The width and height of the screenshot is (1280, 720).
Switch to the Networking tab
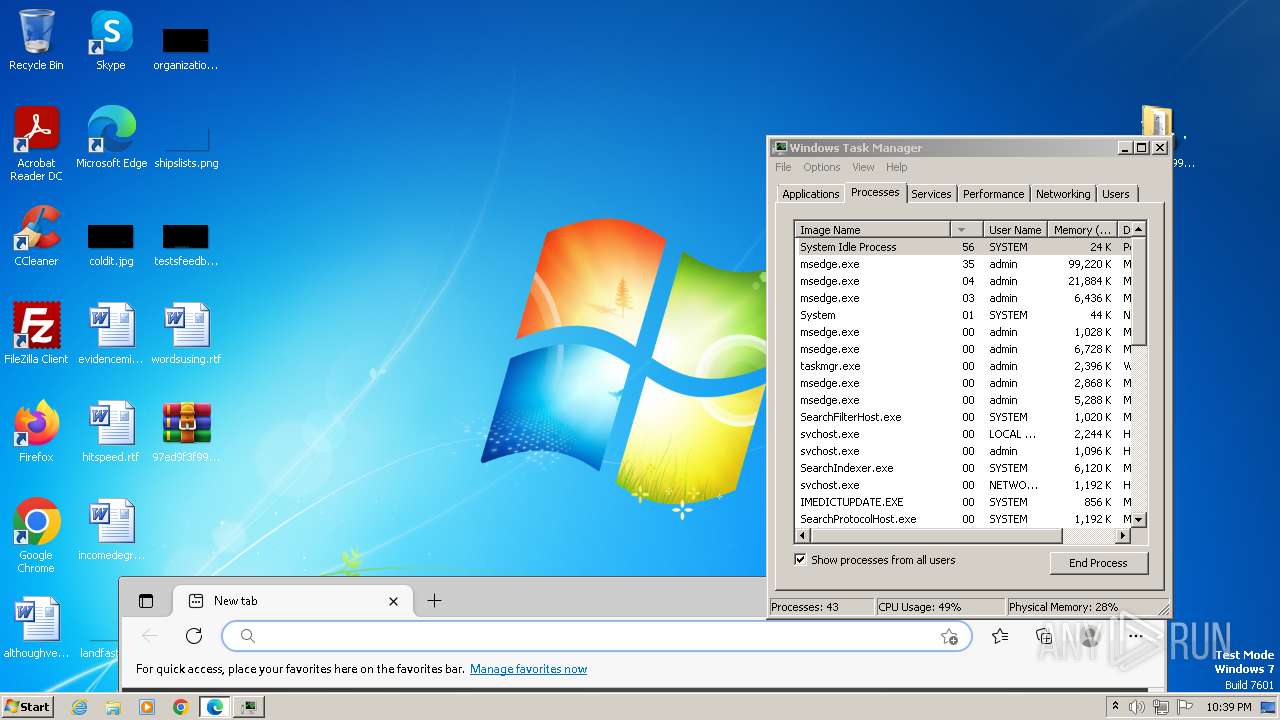coord(1063,194)
